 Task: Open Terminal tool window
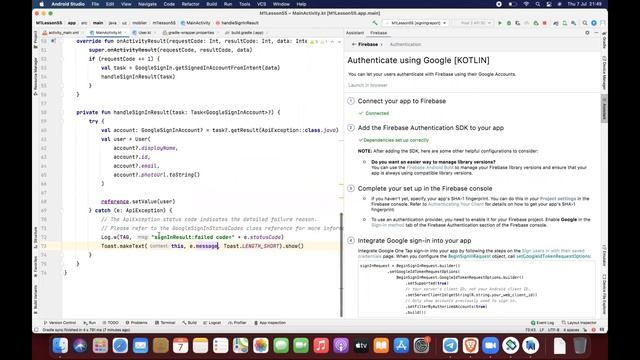(165, 323)
